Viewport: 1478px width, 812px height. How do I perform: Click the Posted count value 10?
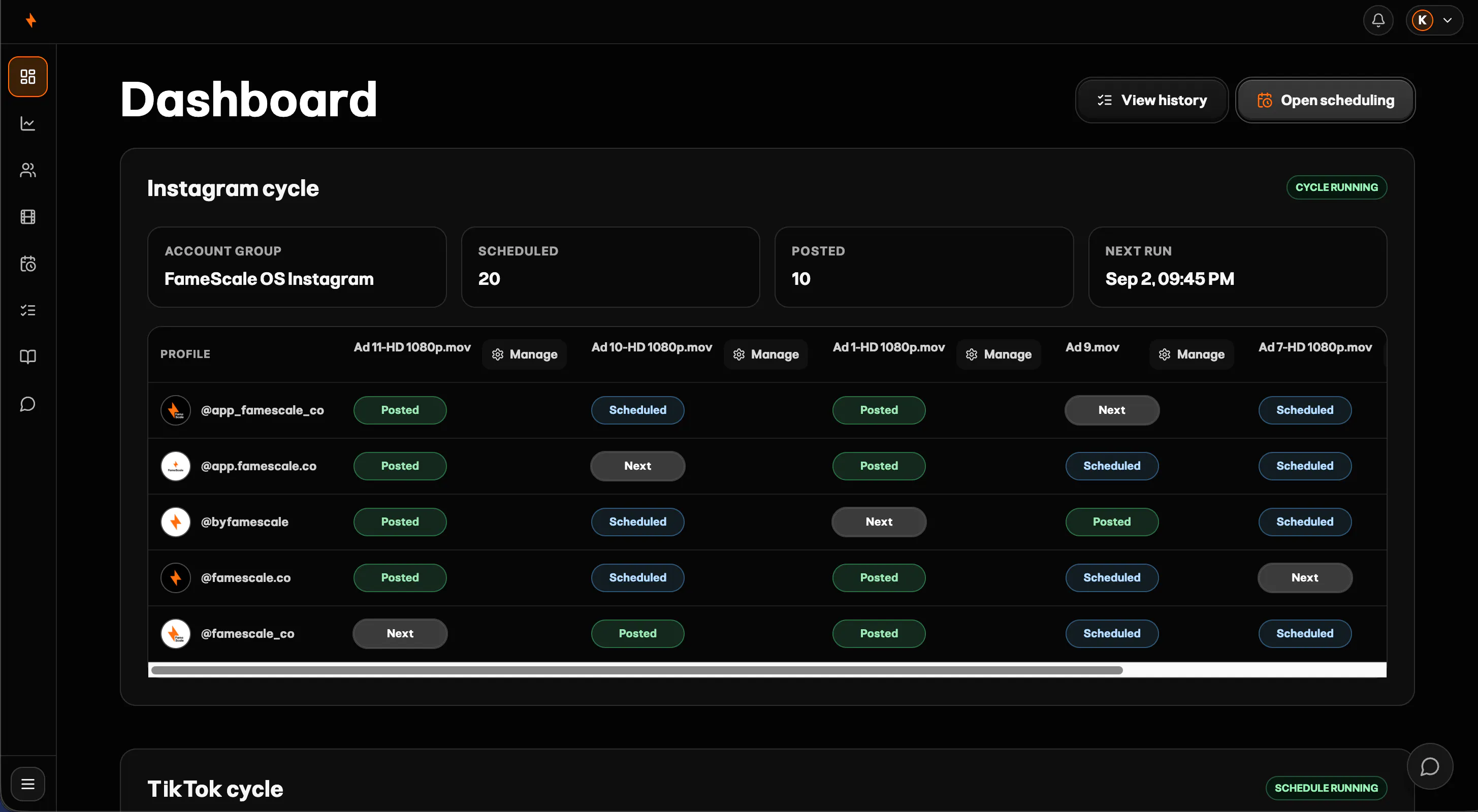[801, 279]
